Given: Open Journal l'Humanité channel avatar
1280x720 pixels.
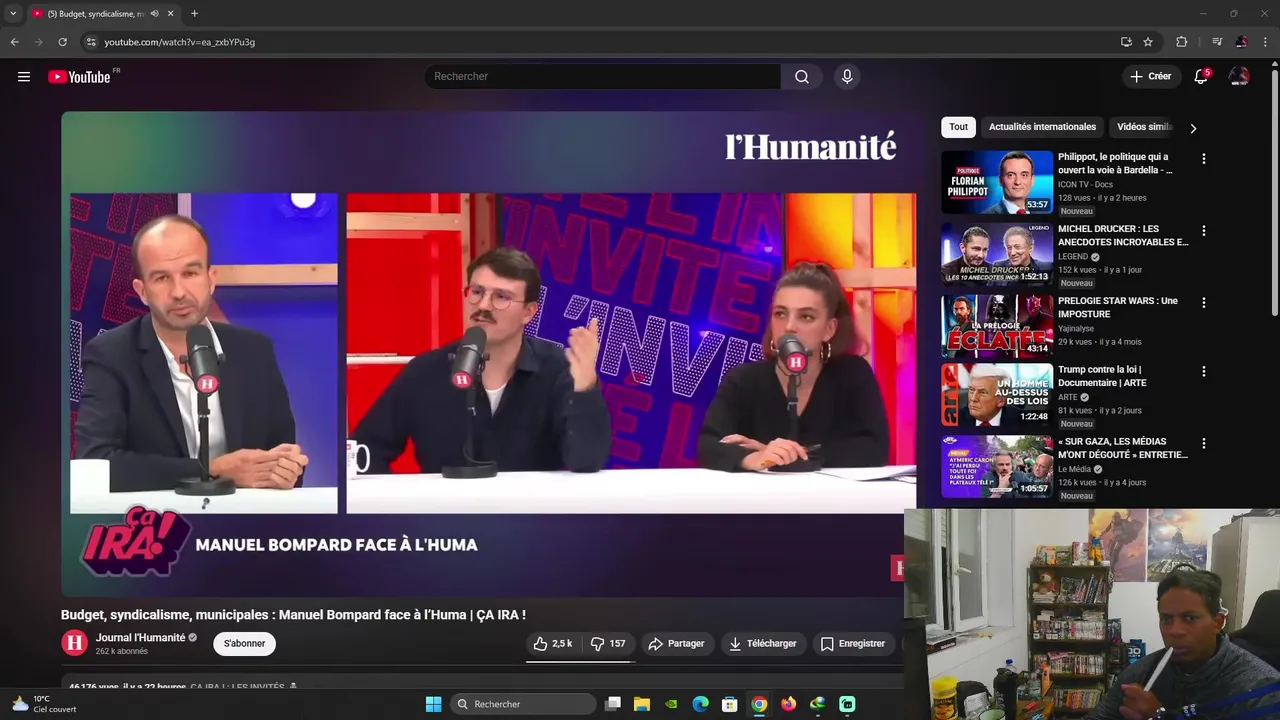Looking at the screenshot, I should point(74,643).
